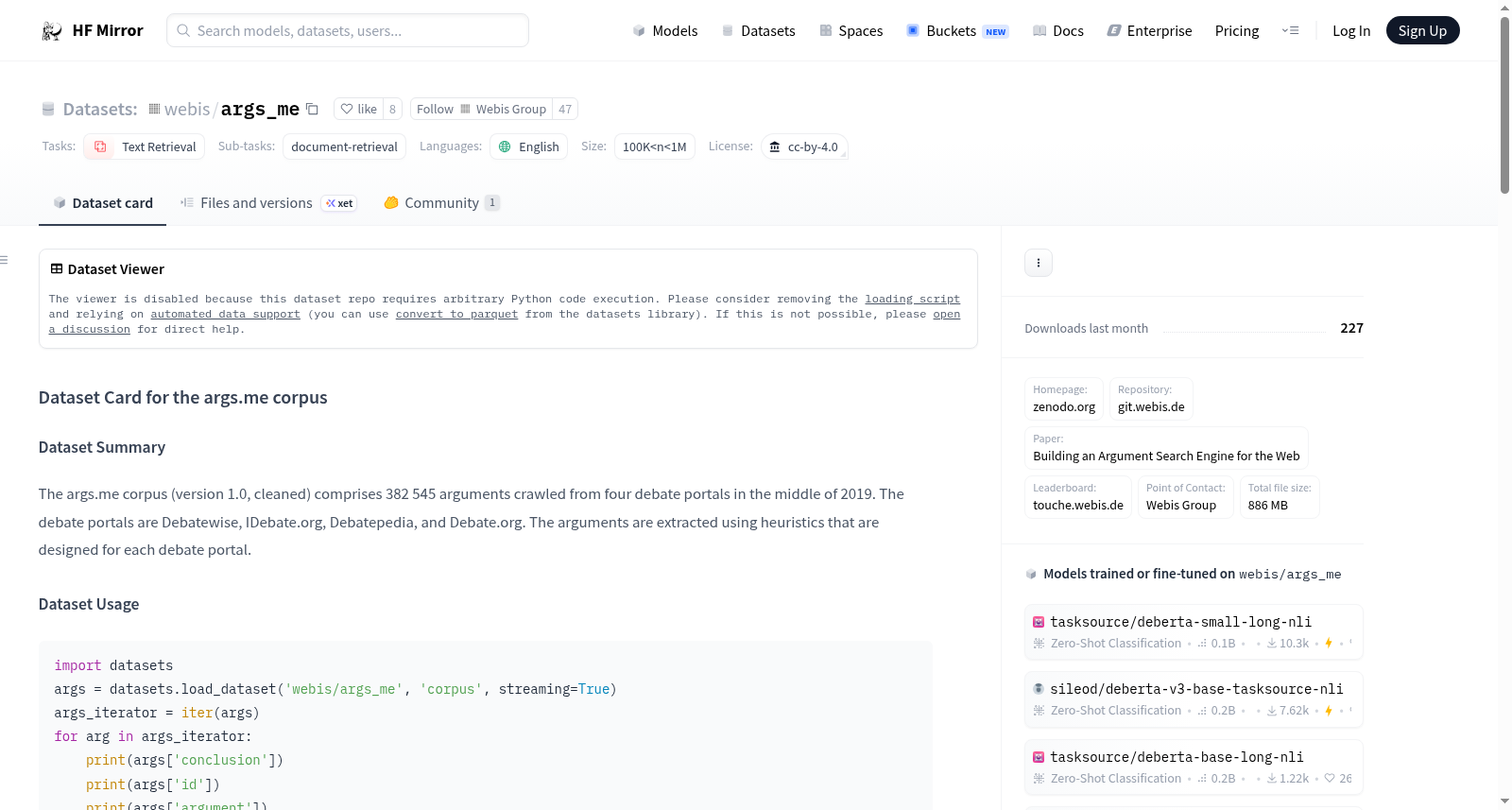Click the Dataset Usage heading
Screen dimensions: 1512x810
pyautogui.click(x=89, y=604)
